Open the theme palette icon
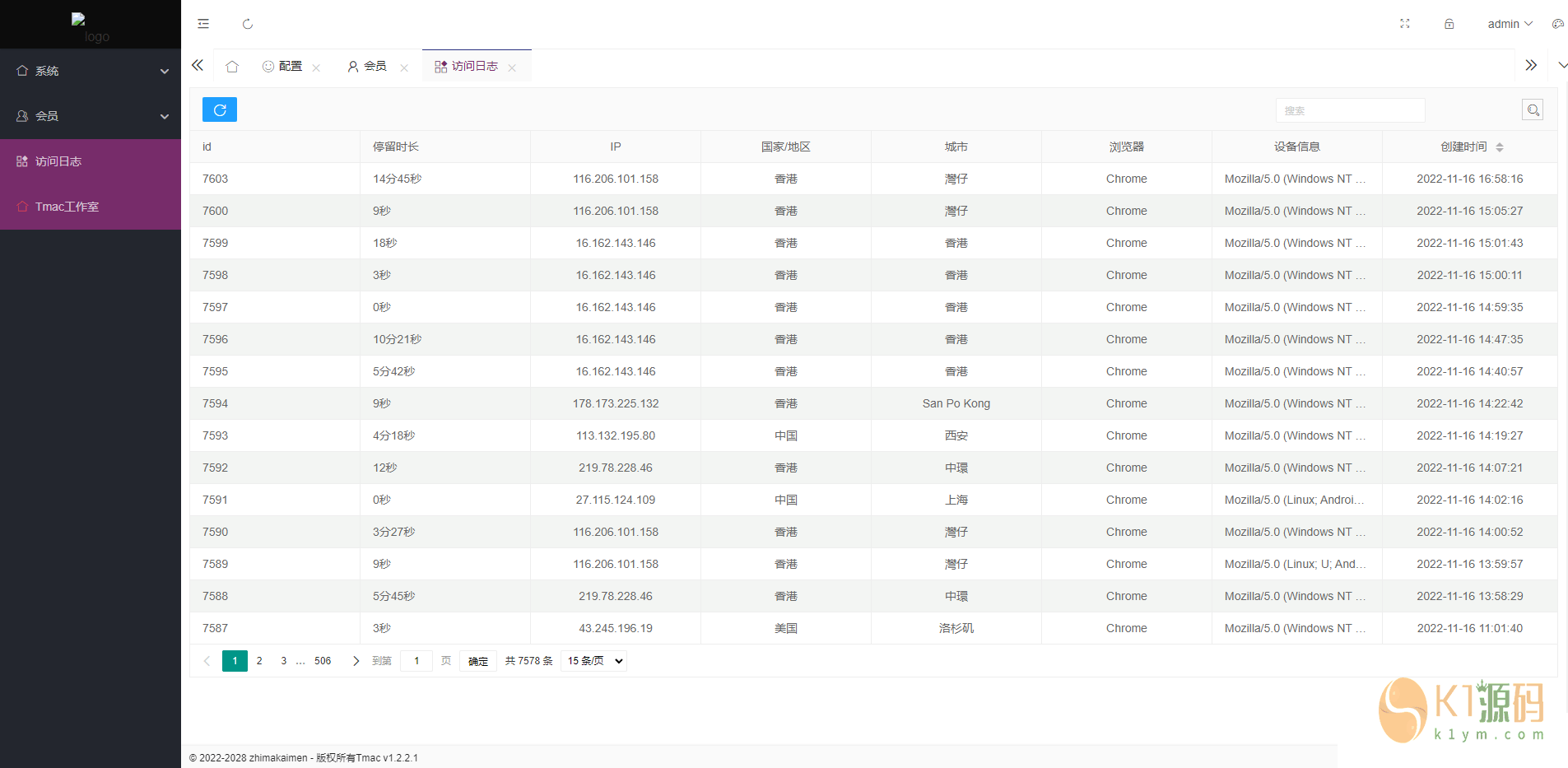 1557,24
